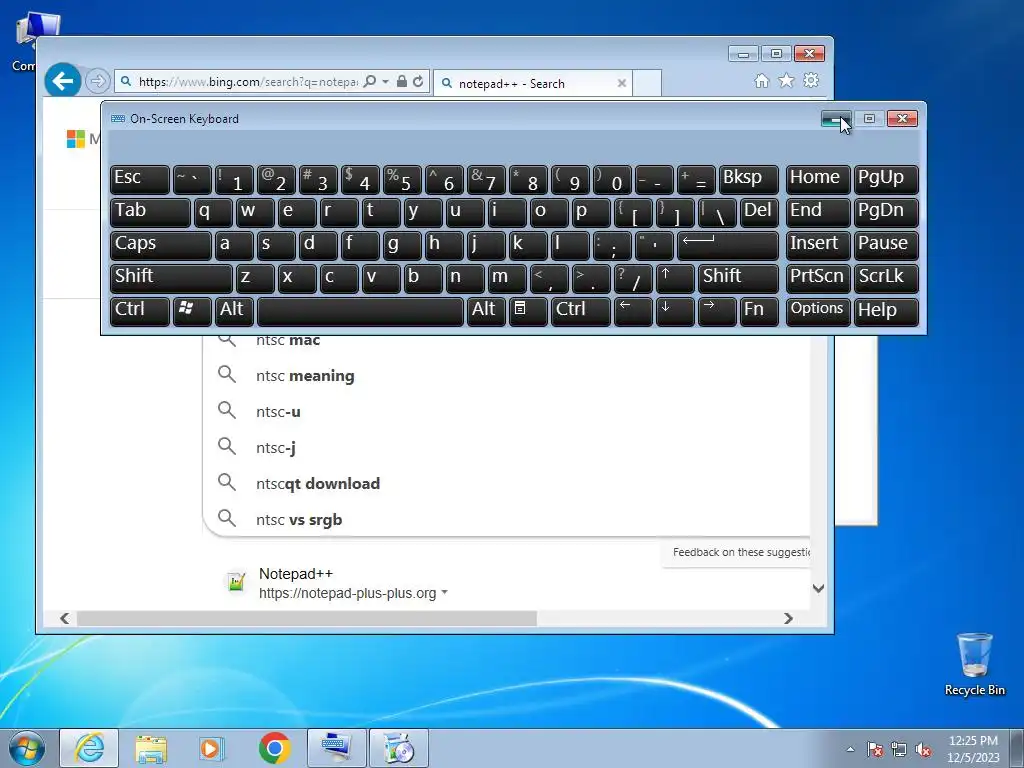This screenshot has width=1024, height=768.
Task: Launch Windows Media Player from taskbar
Action: [211, 748]
